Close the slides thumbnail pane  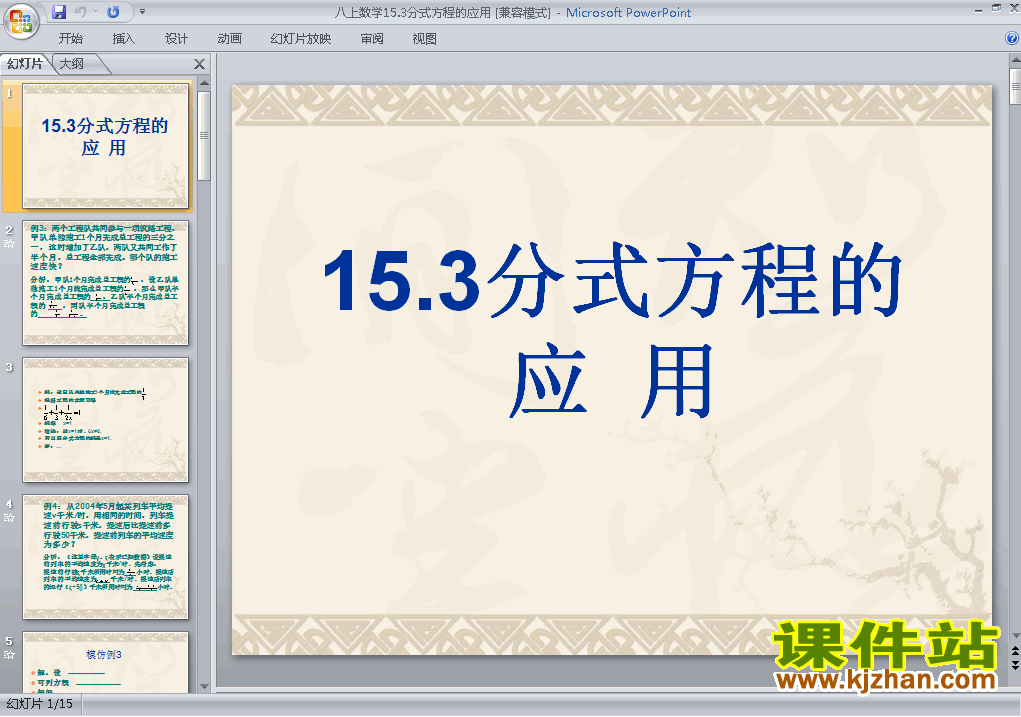pyautogui.click(x=199, y=64)
